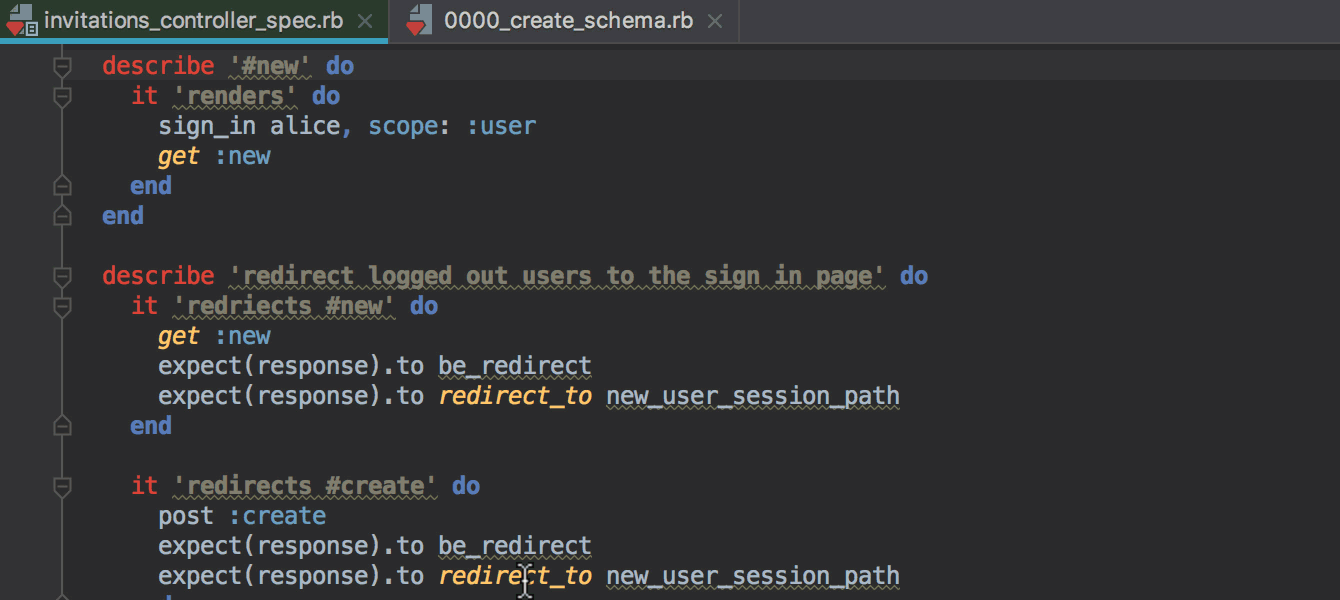The image size is (1340, 600).
Task: Click get in the 'redriects #new' block
Action: (179, 336)
